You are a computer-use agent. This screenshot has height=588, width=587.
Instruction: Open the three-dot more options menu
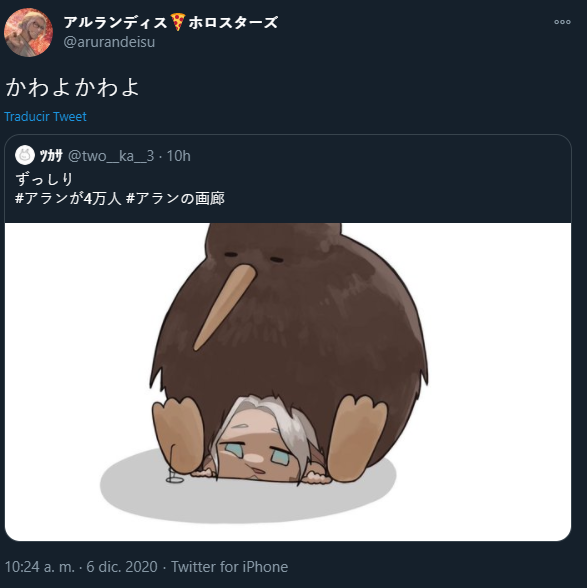tap(562, 22)
